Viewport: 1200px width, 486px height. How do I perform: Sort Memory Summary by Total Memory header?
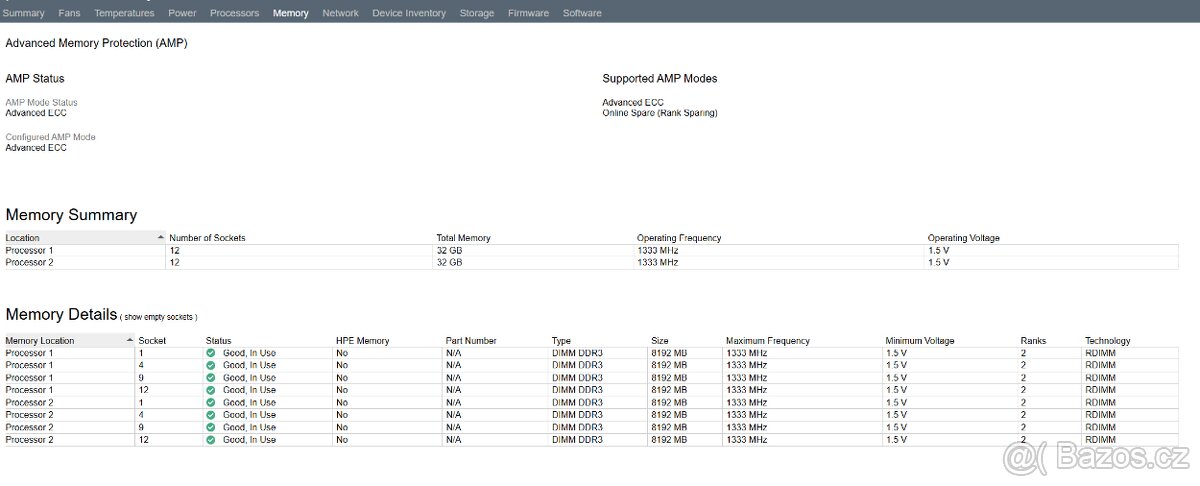point(463,238)
